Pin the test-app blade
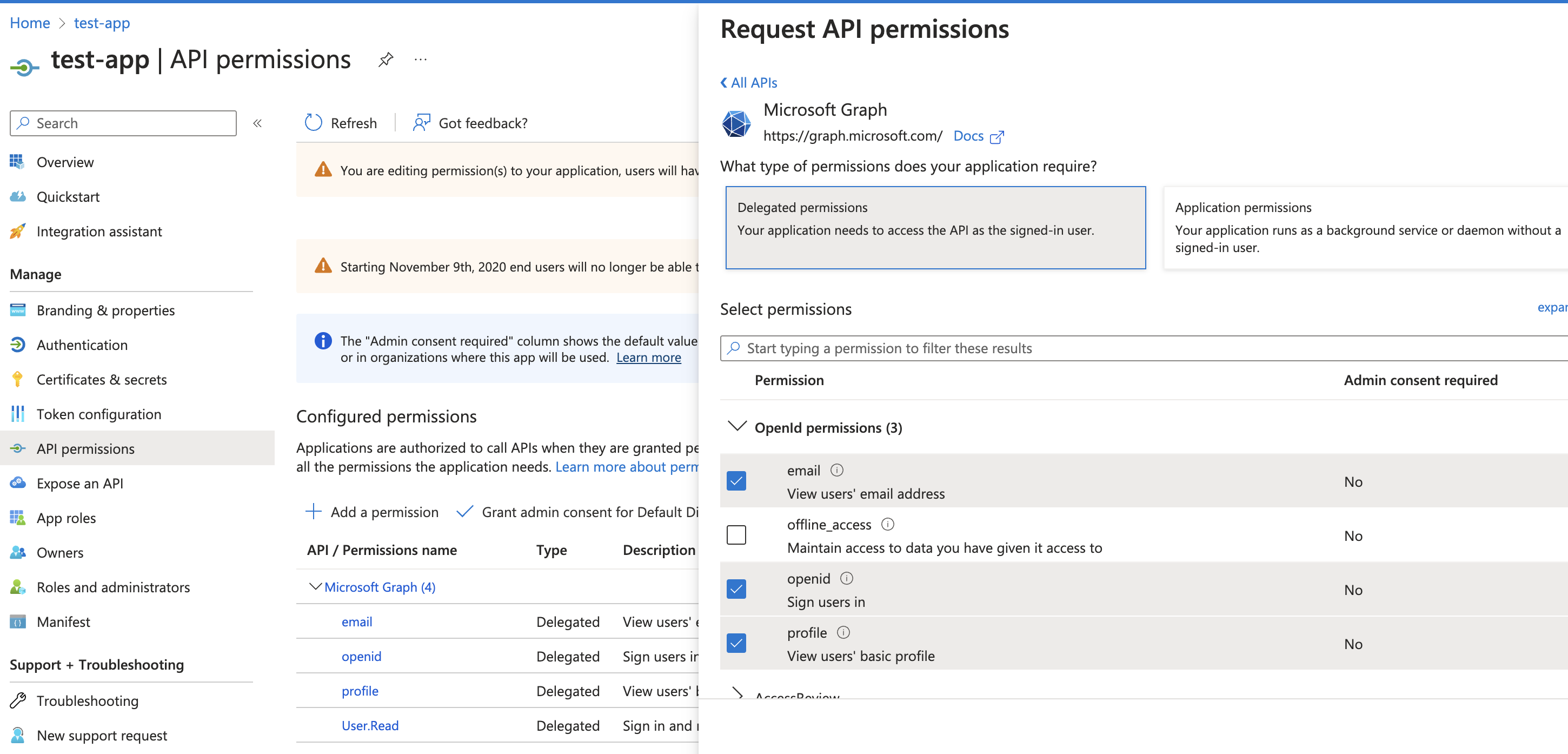The height and width of the screenshot is (754, 1568). pyautogui.click(x=386, y=59)
